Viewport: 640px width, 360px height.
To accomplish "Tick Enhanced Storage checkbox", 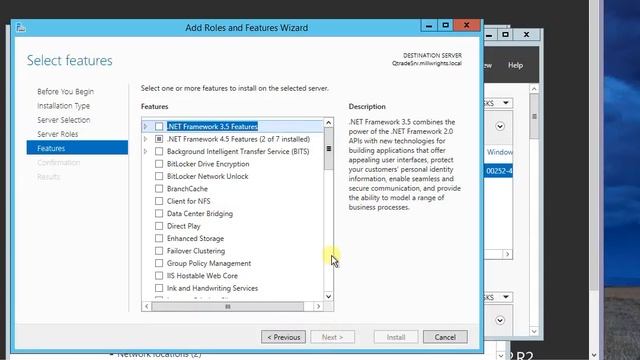I will tap(159, 238).
